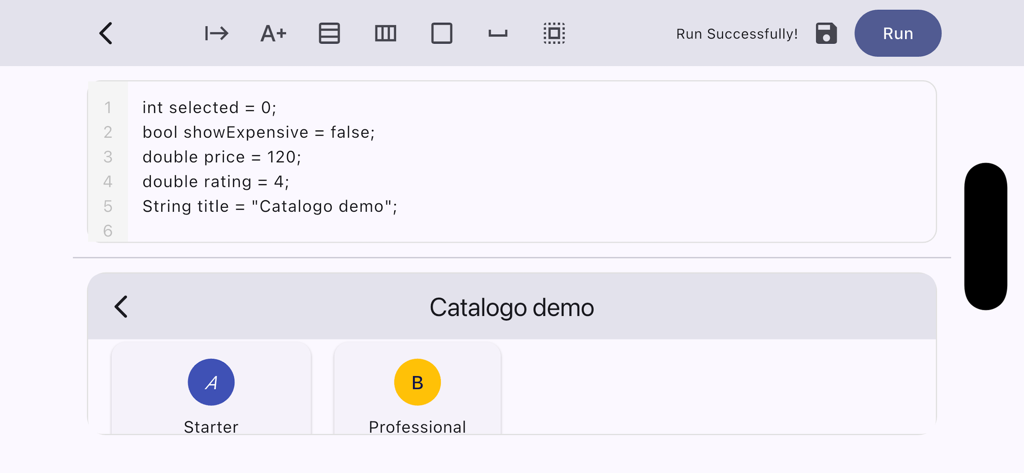The height and width of the screenshot is (473, 1024).
Task: Open the Professional card
Action: pyautogui.click(x=417, y=388)
